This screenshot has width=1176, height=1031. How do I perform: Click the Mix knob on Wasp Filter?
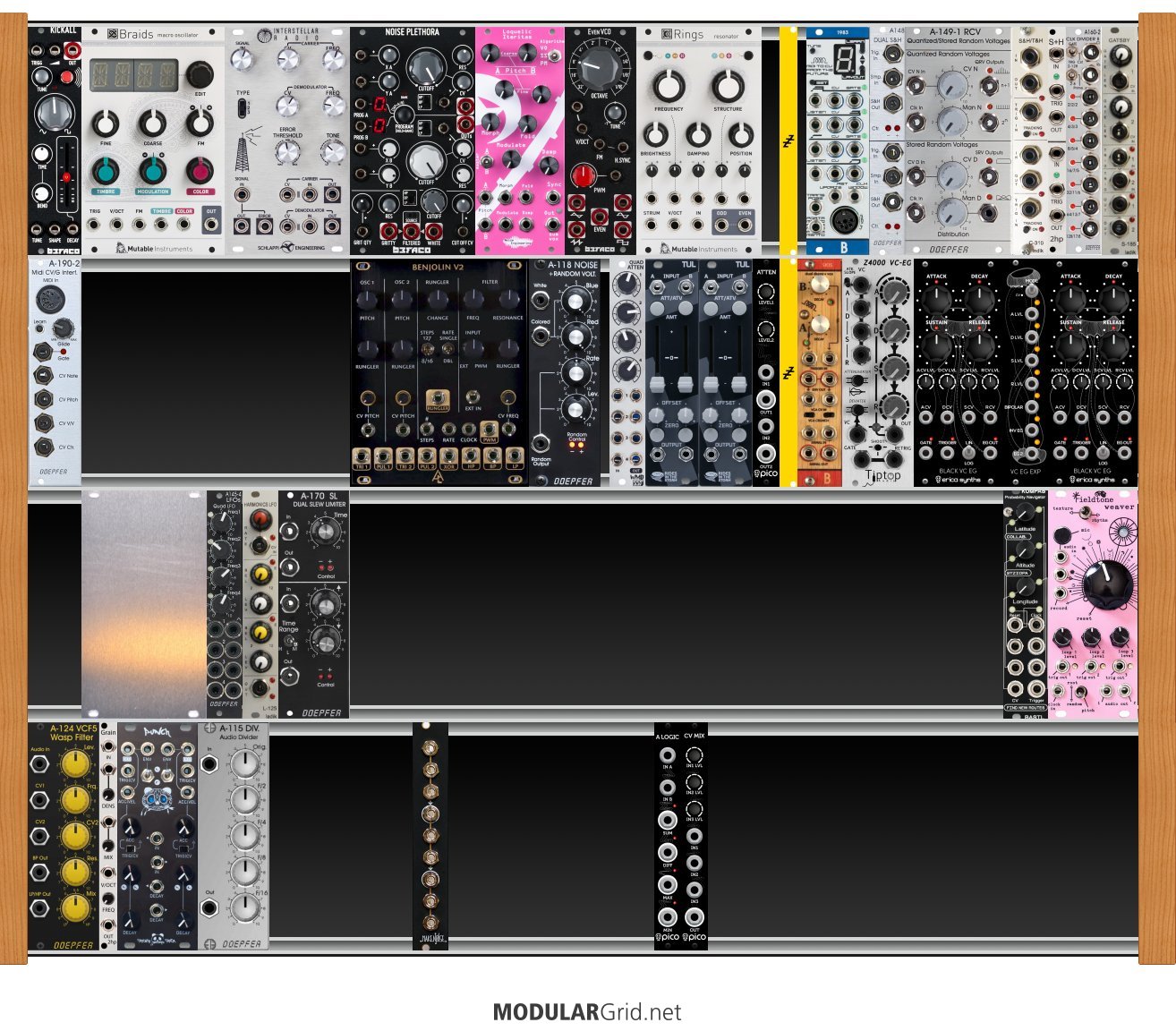pyautogui.click(x=77, y=908)
